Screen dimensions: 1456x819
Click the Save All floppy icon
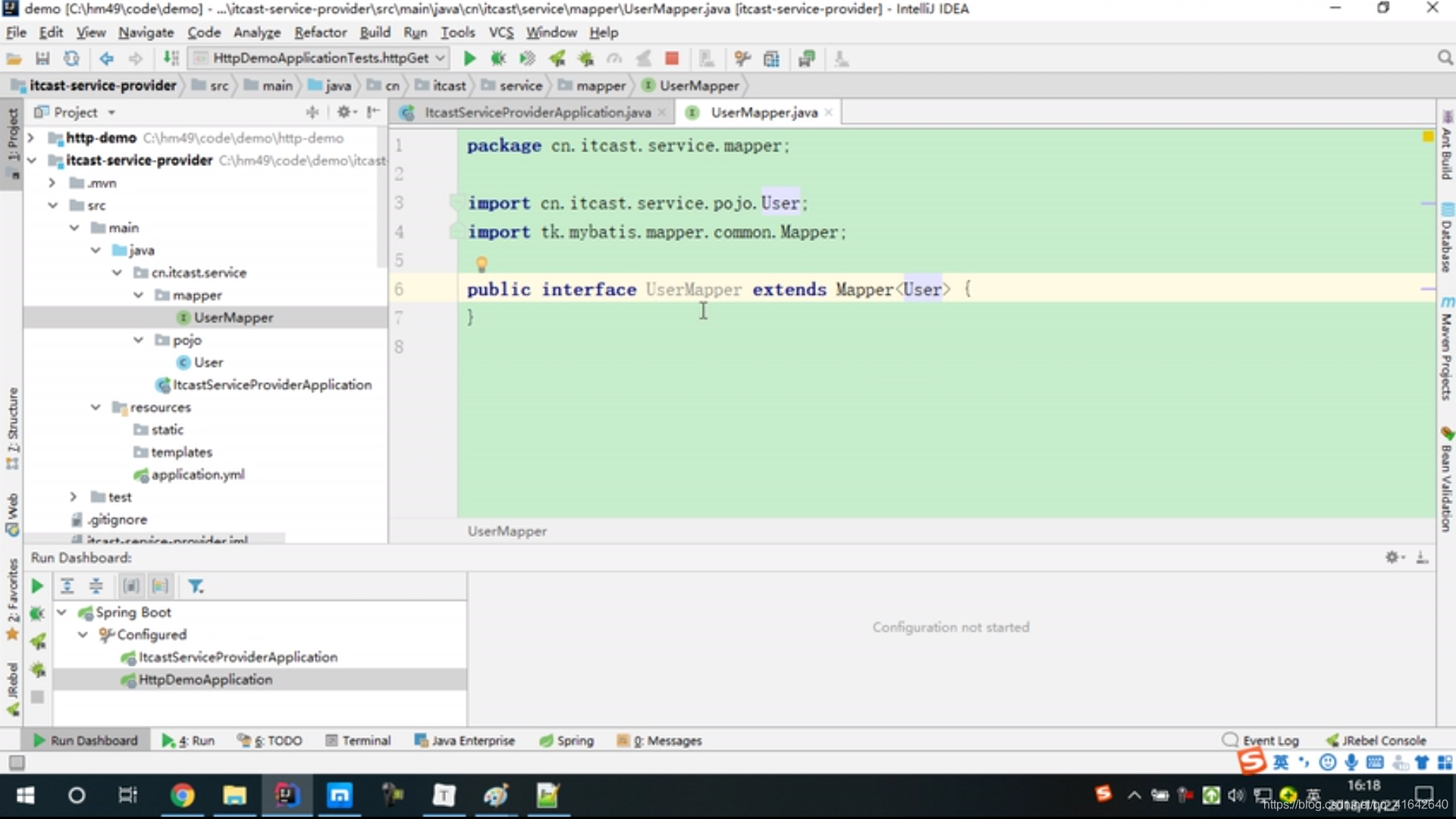pos(42,58)
